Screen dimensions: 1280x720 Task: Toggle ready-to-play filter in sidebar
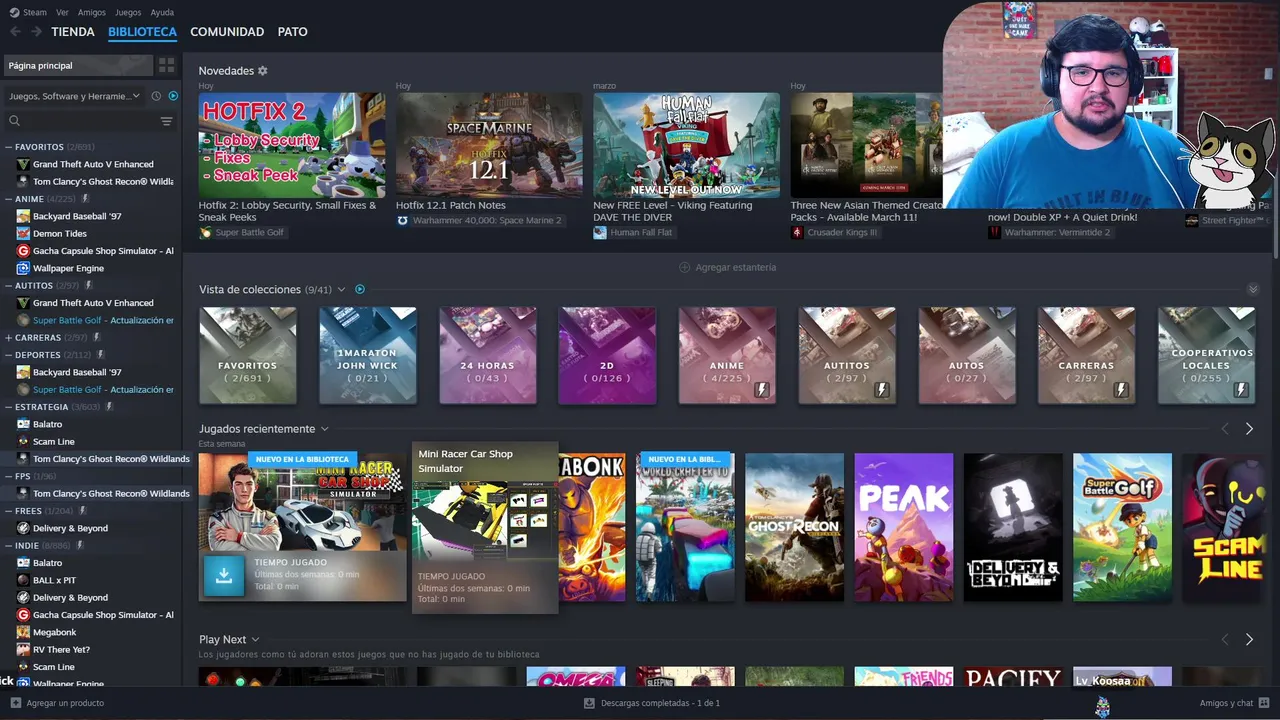point(173,96)
